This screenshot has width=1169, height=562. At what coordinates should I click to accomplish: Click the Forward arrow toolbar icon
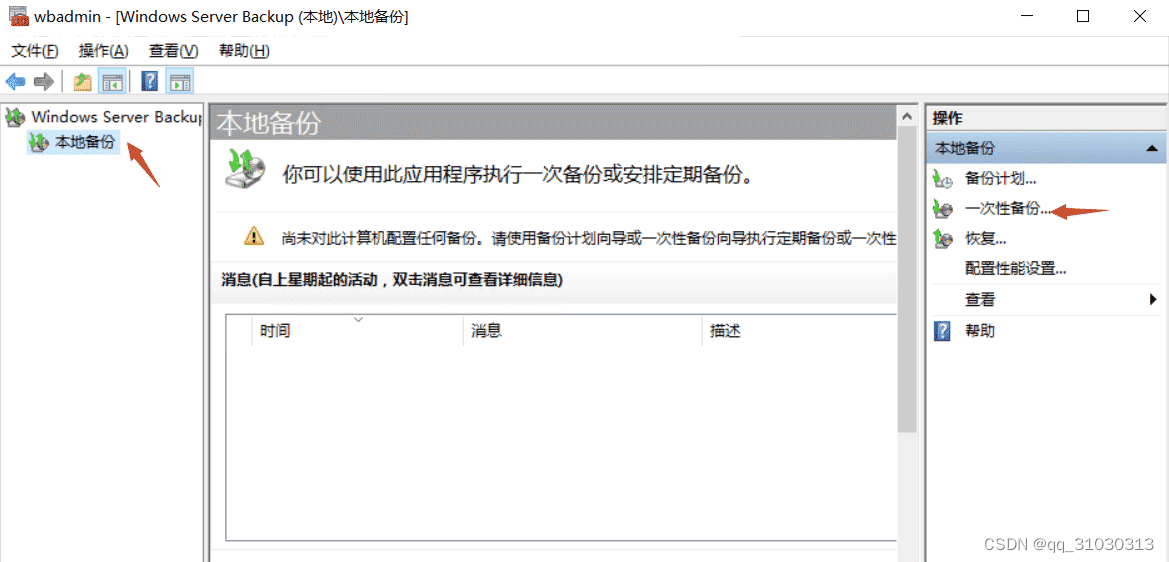click(44, 81)
